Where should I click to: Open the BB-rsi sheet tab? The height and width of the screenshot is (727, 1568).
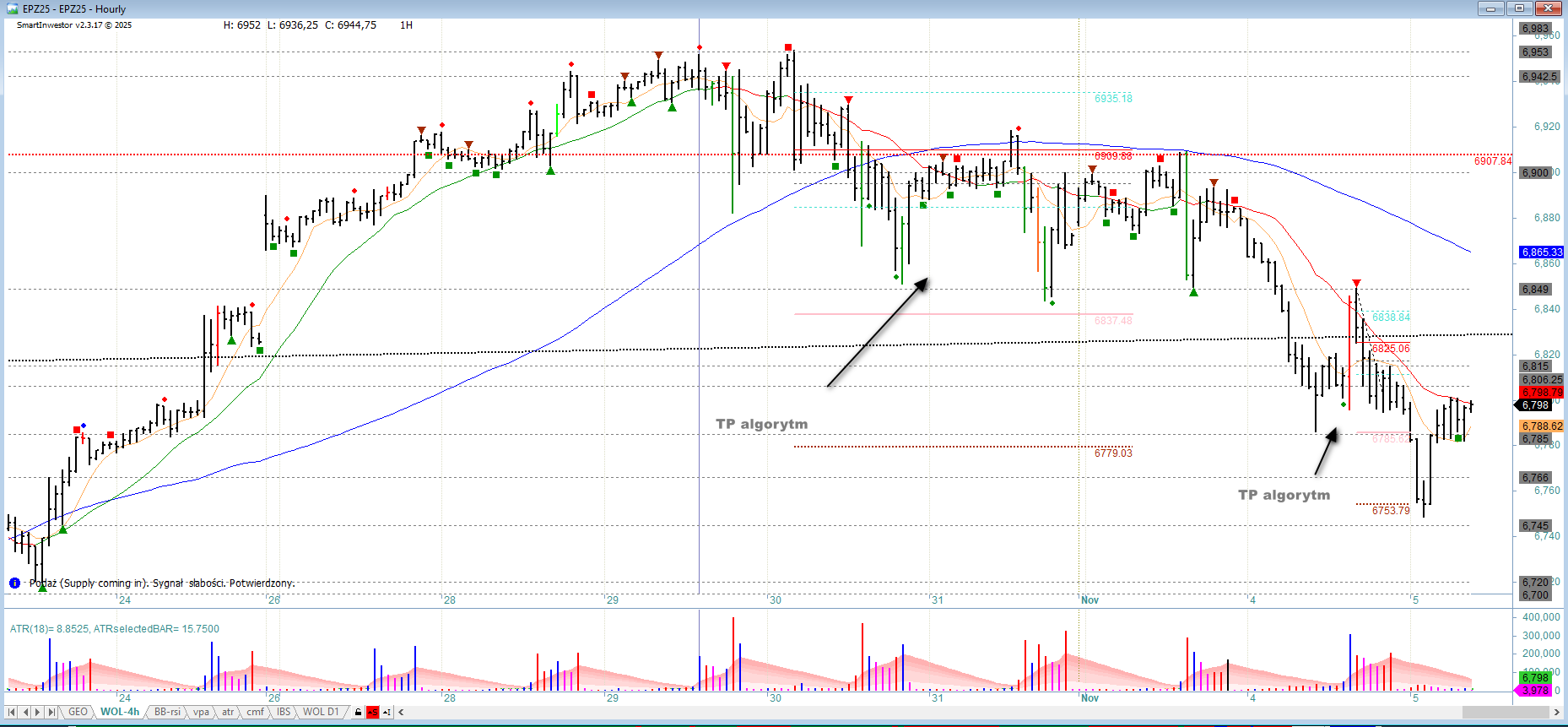point(167,712)
